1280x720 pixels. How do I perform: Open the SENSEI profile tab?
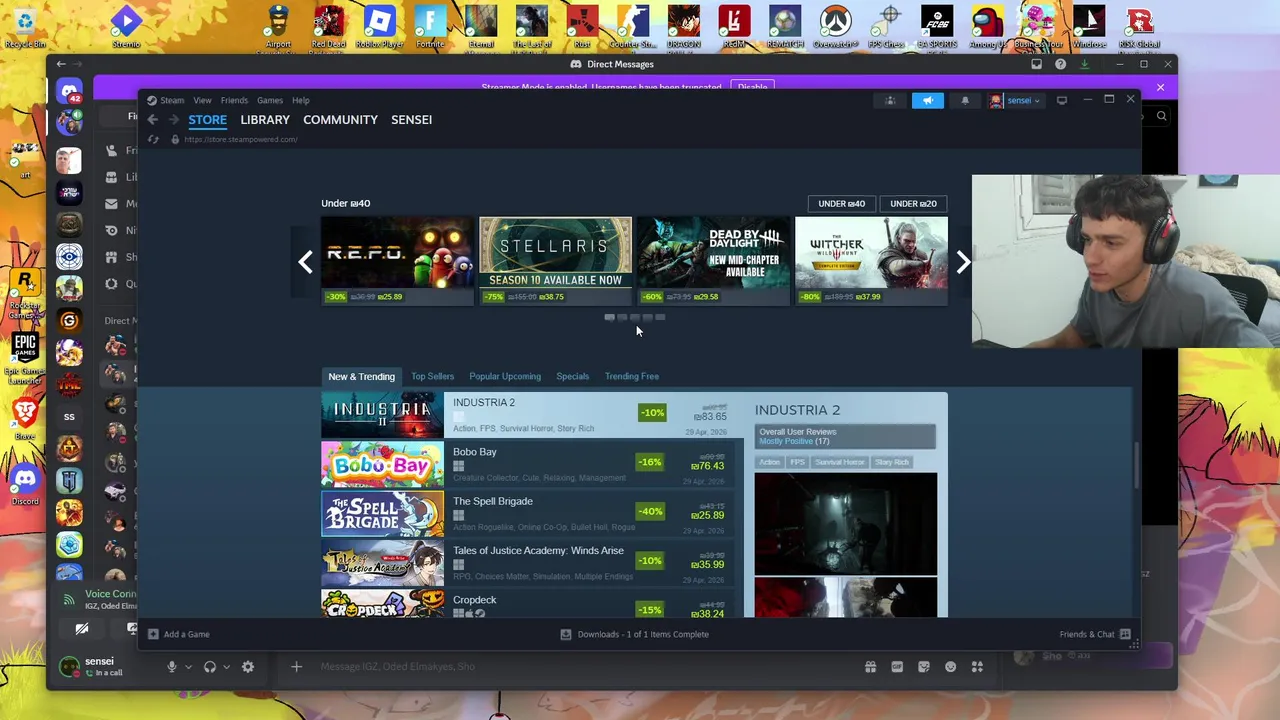tap(411, 120)
